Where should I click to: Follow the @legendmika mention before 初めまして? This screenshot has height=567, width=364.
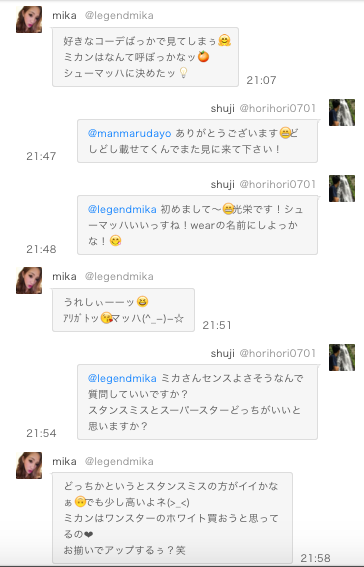click(x=122, y=209)
